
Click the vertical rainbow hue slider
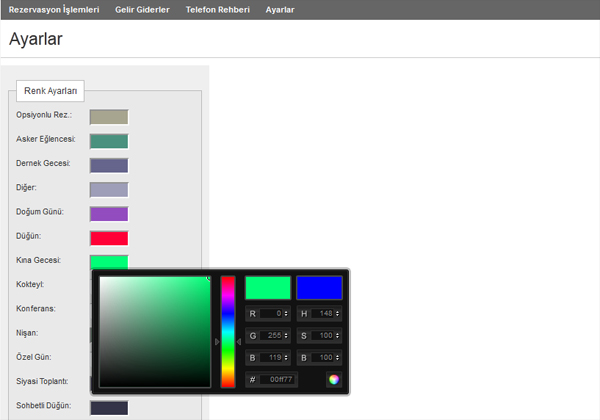coord(228,332)
